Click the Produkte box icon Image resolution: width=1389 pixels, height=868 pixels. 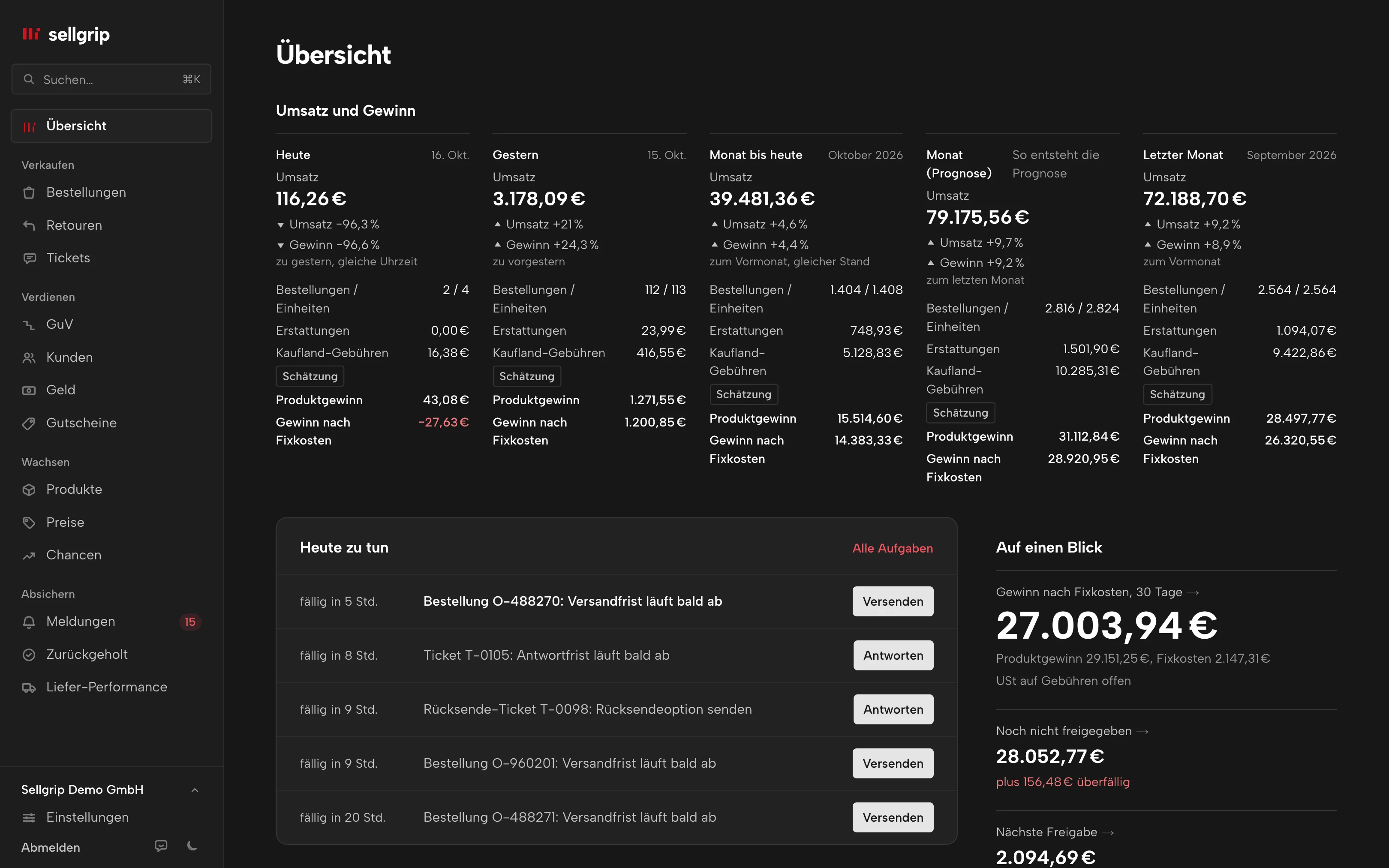pos(29,490)
